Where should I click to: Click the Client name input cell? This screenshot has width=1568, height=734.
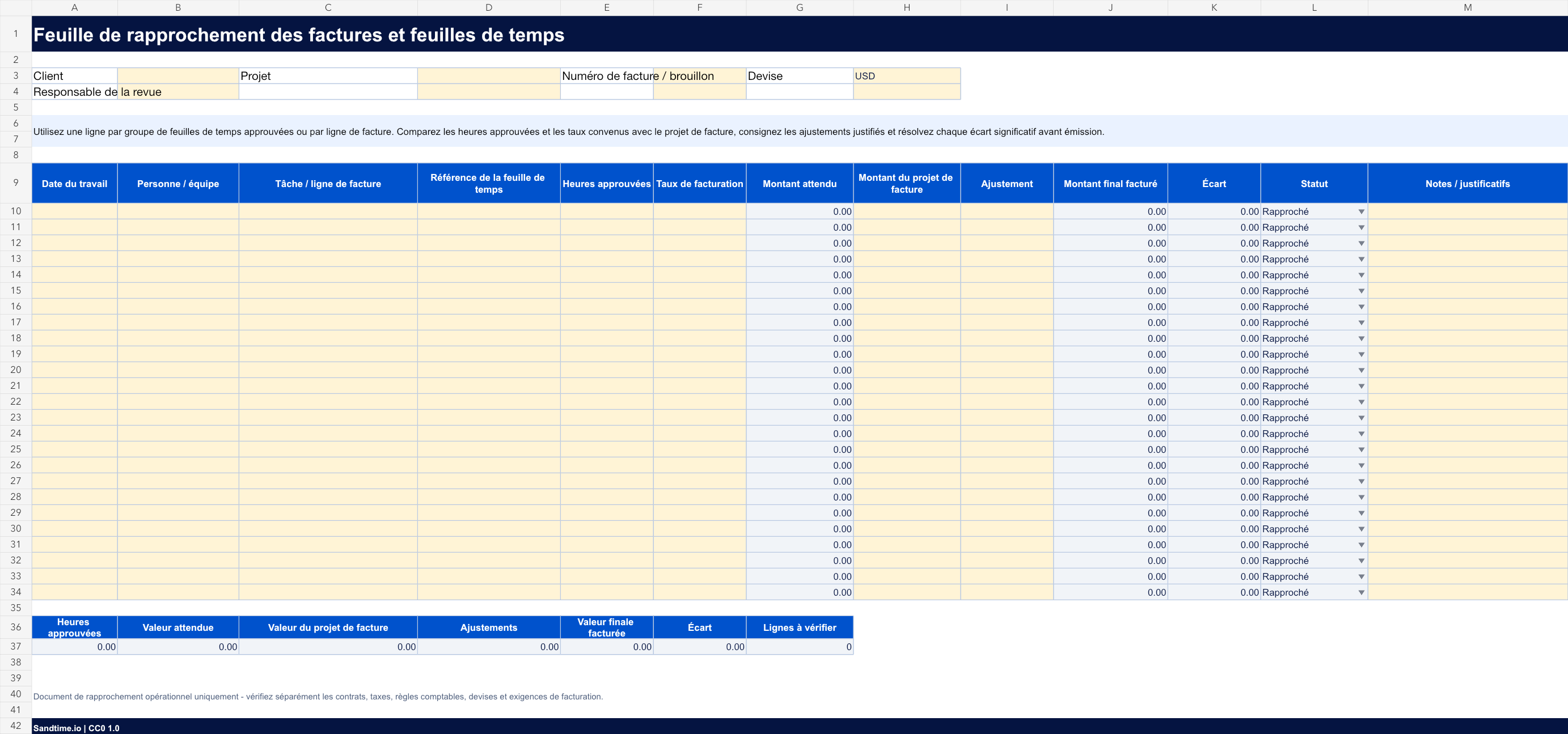pyautogui.click(x=177, y=76)
